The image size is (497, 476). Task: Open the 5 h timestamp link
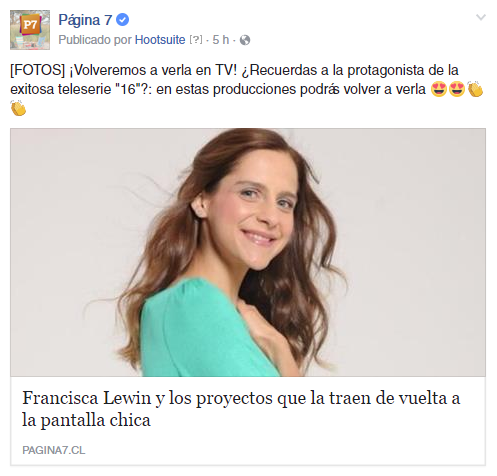pos(221,40)
